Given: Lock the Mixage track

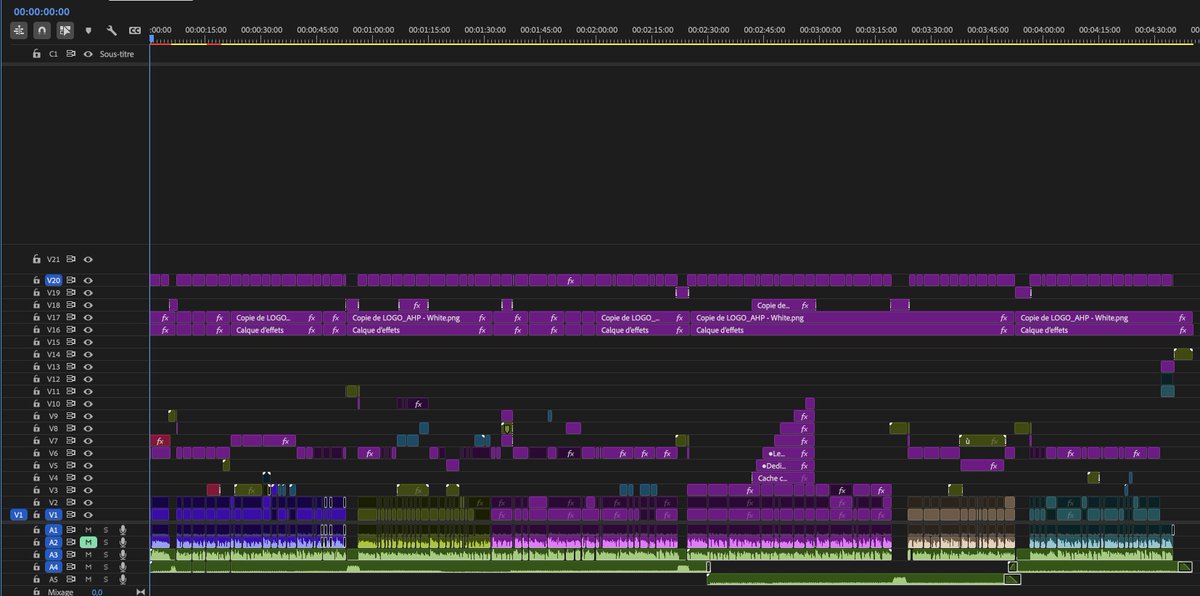Looking at the screenshot, I should [37, 592].
